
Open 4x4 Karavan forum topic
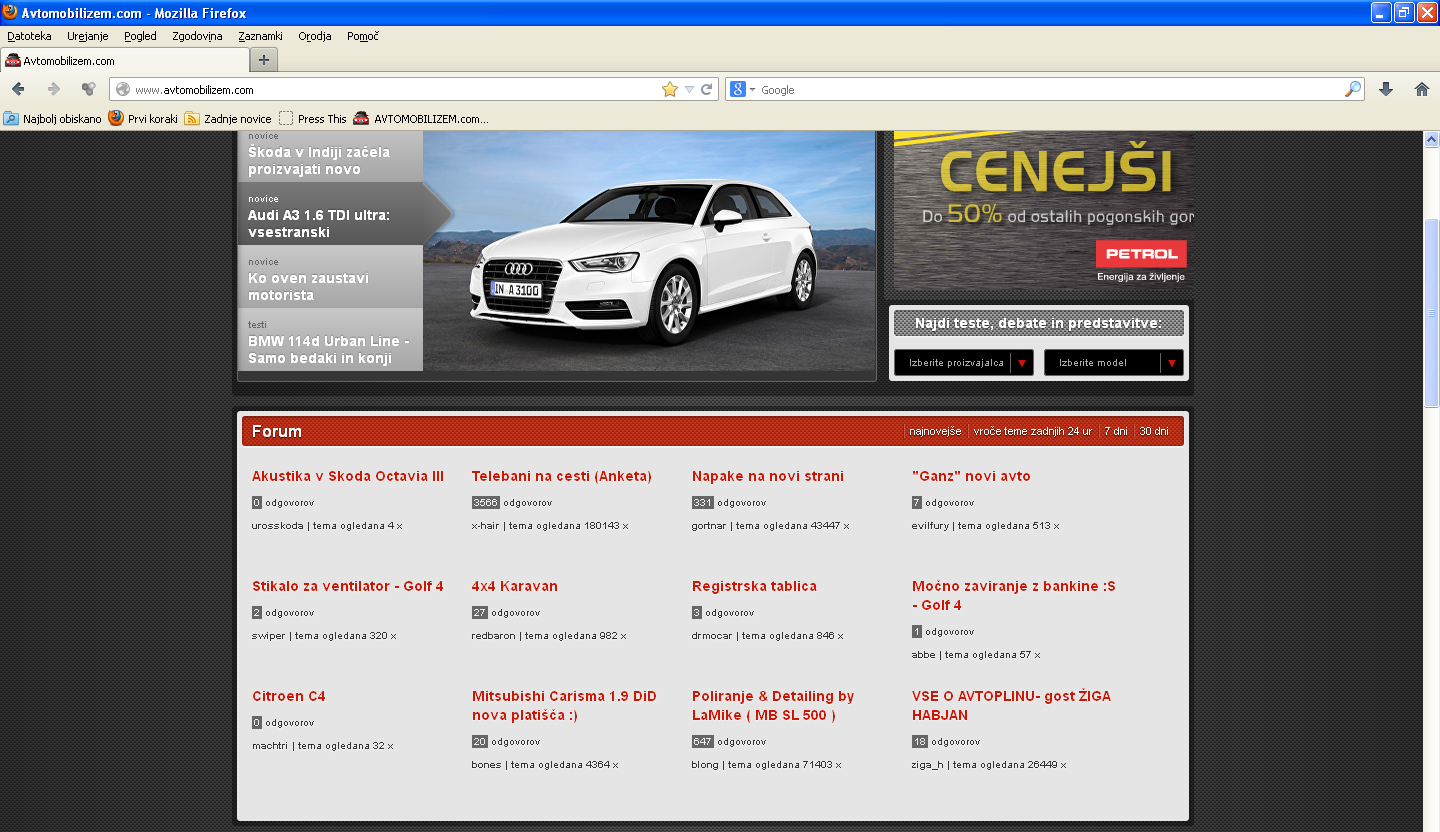click(515, 586)
